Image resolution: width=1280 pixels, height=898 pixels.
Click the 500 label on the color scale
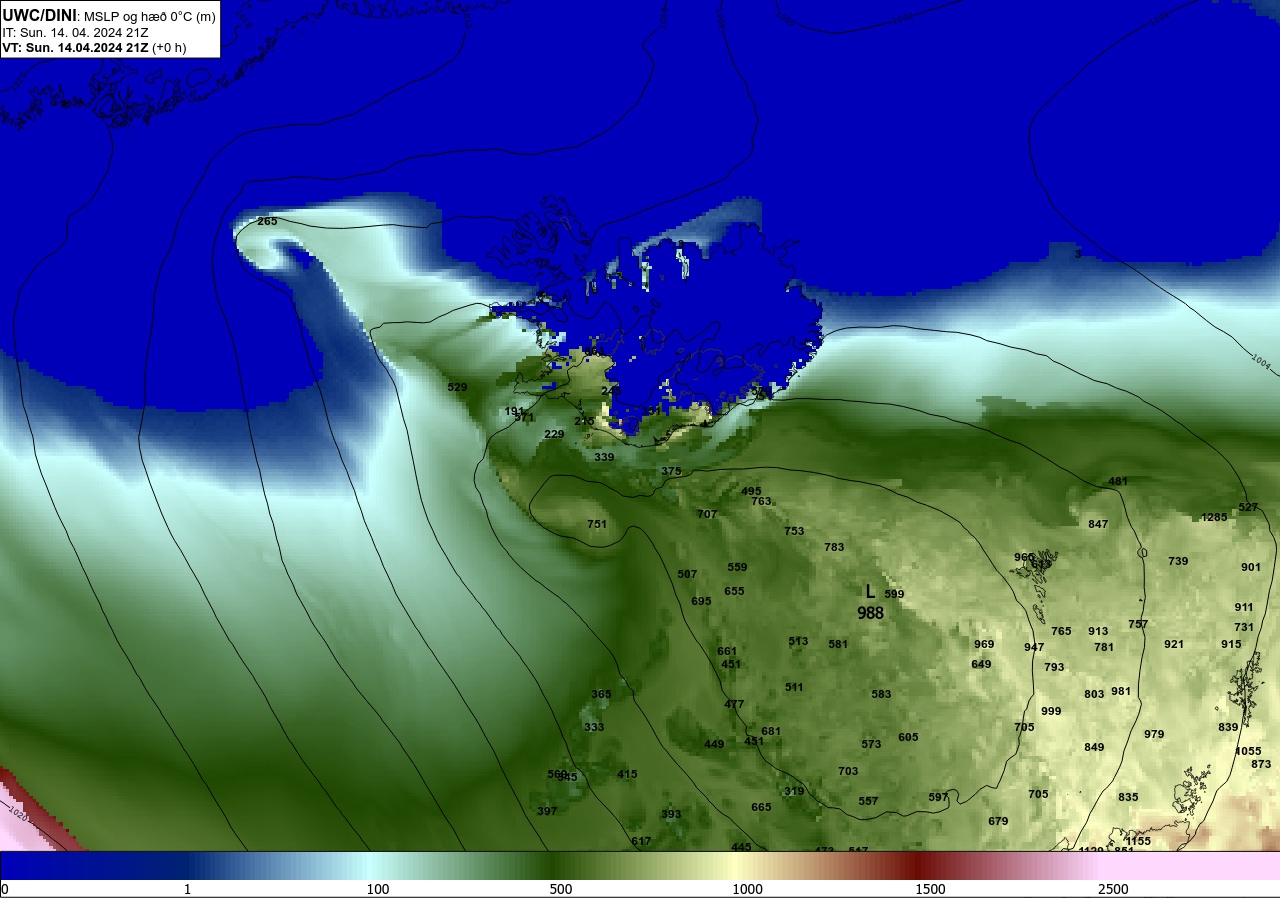(561, 889)
